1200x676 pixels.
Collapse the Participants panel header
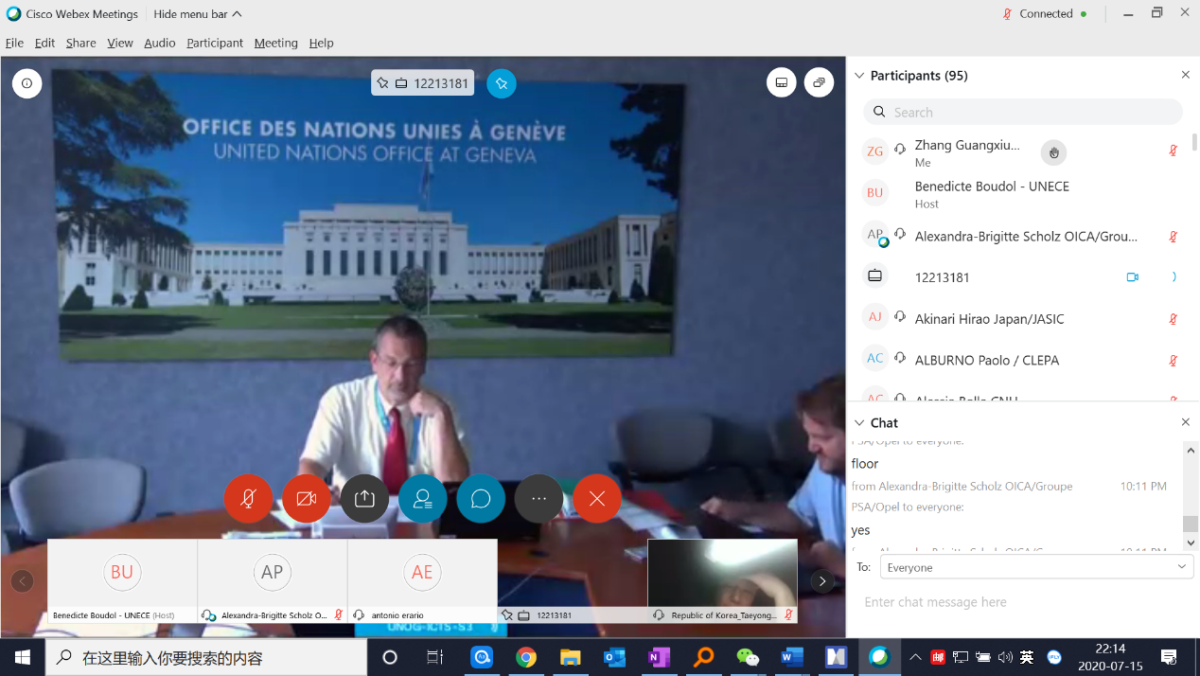click(859, 76)
